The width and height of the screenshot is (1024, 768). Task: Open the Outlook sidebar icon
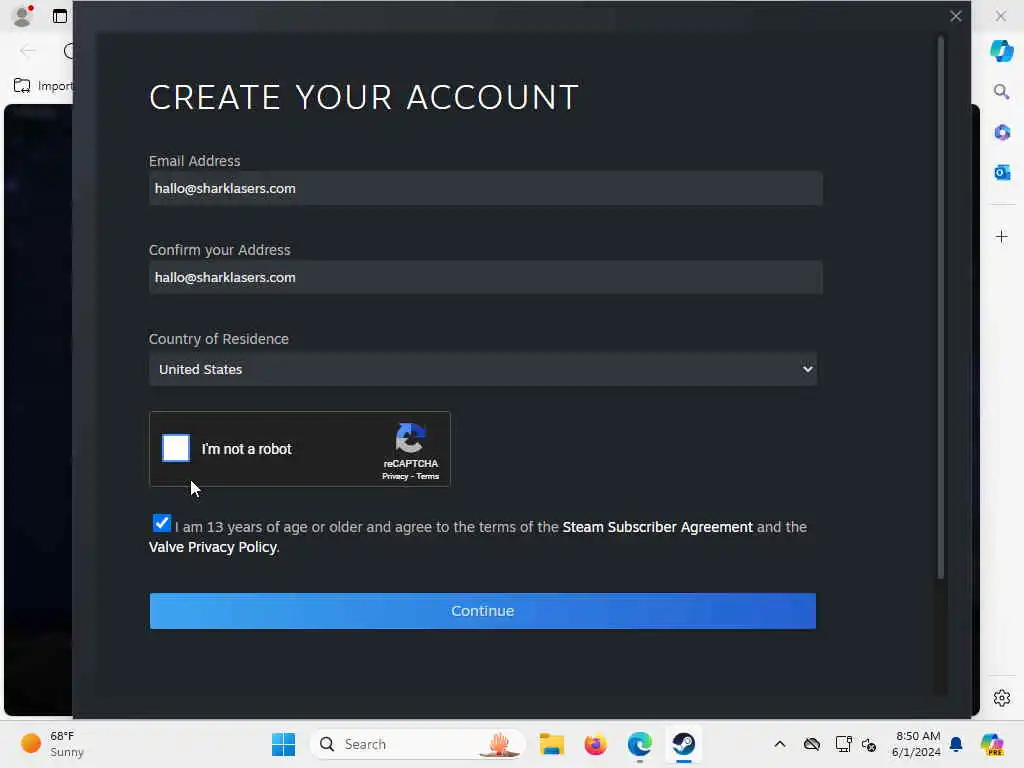[1001, 172]
